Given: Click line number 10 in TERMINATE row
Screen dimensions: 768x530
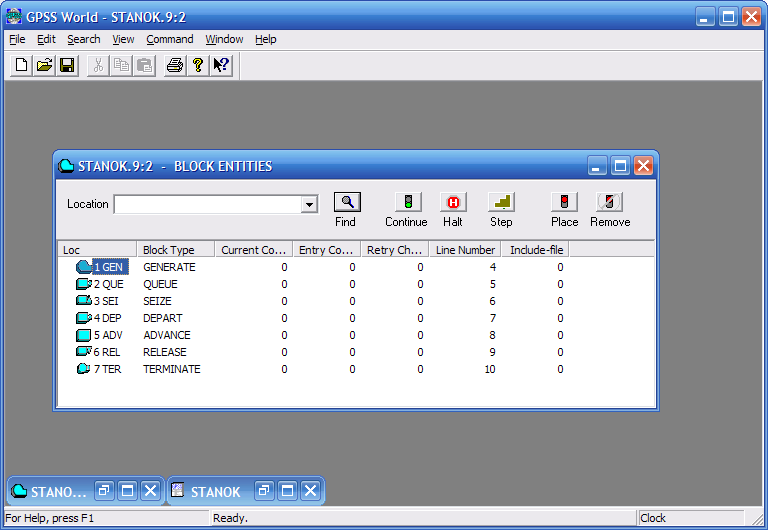Looking at the screenshot, I should coord(490,369).
